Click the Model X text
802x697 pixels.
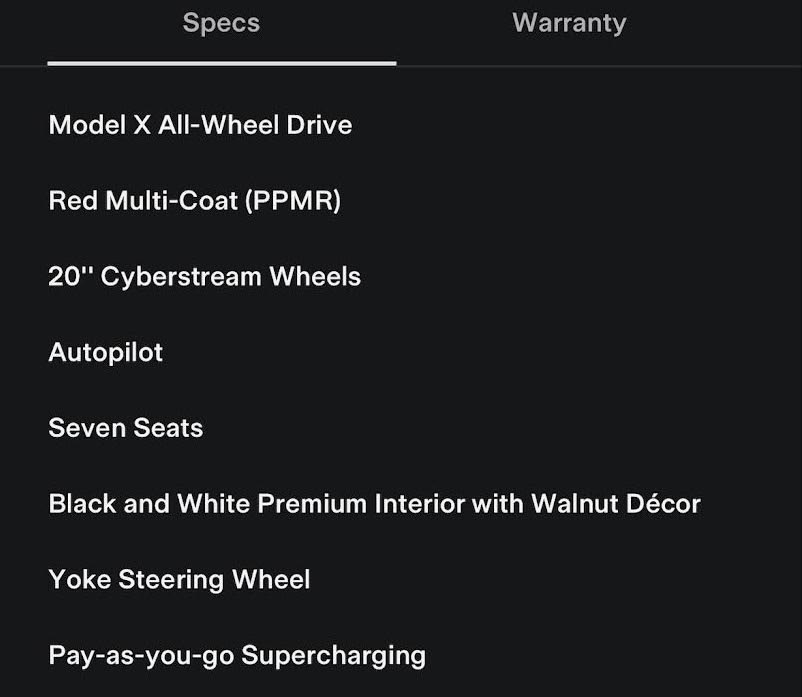pyautogui.click(x=99, y=125)
